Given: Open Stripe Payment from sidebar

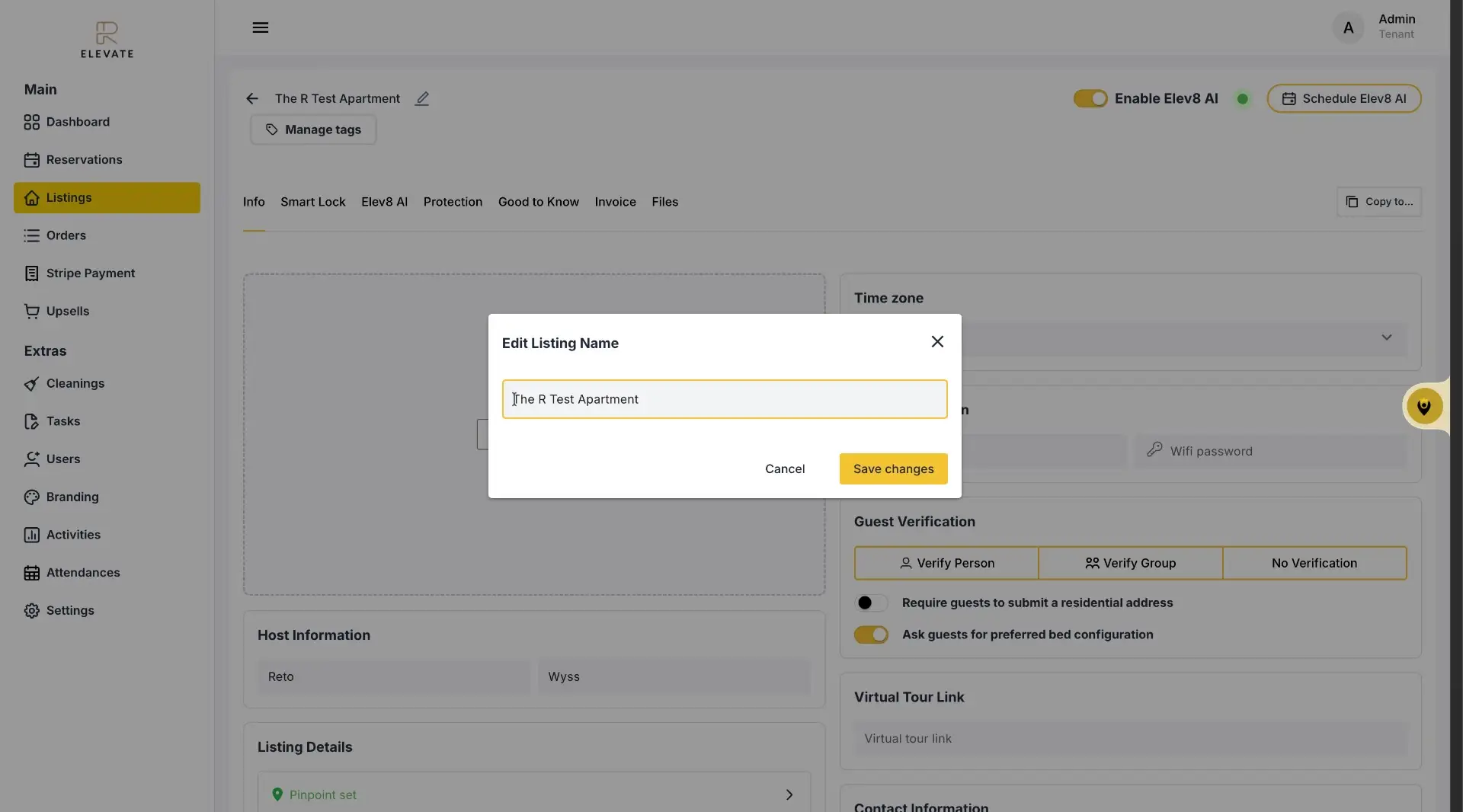Looking at the screenshot, I should [x=91, y=273].
